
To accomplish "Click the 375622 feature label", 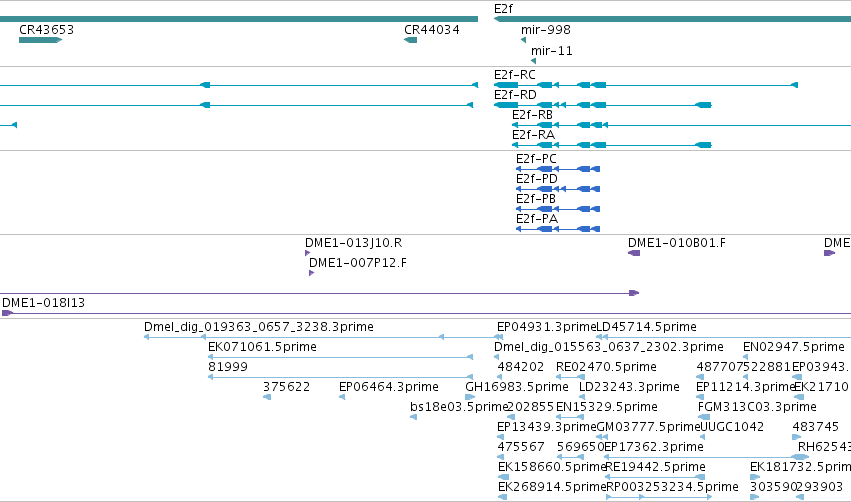I will [x=287, y=387].
